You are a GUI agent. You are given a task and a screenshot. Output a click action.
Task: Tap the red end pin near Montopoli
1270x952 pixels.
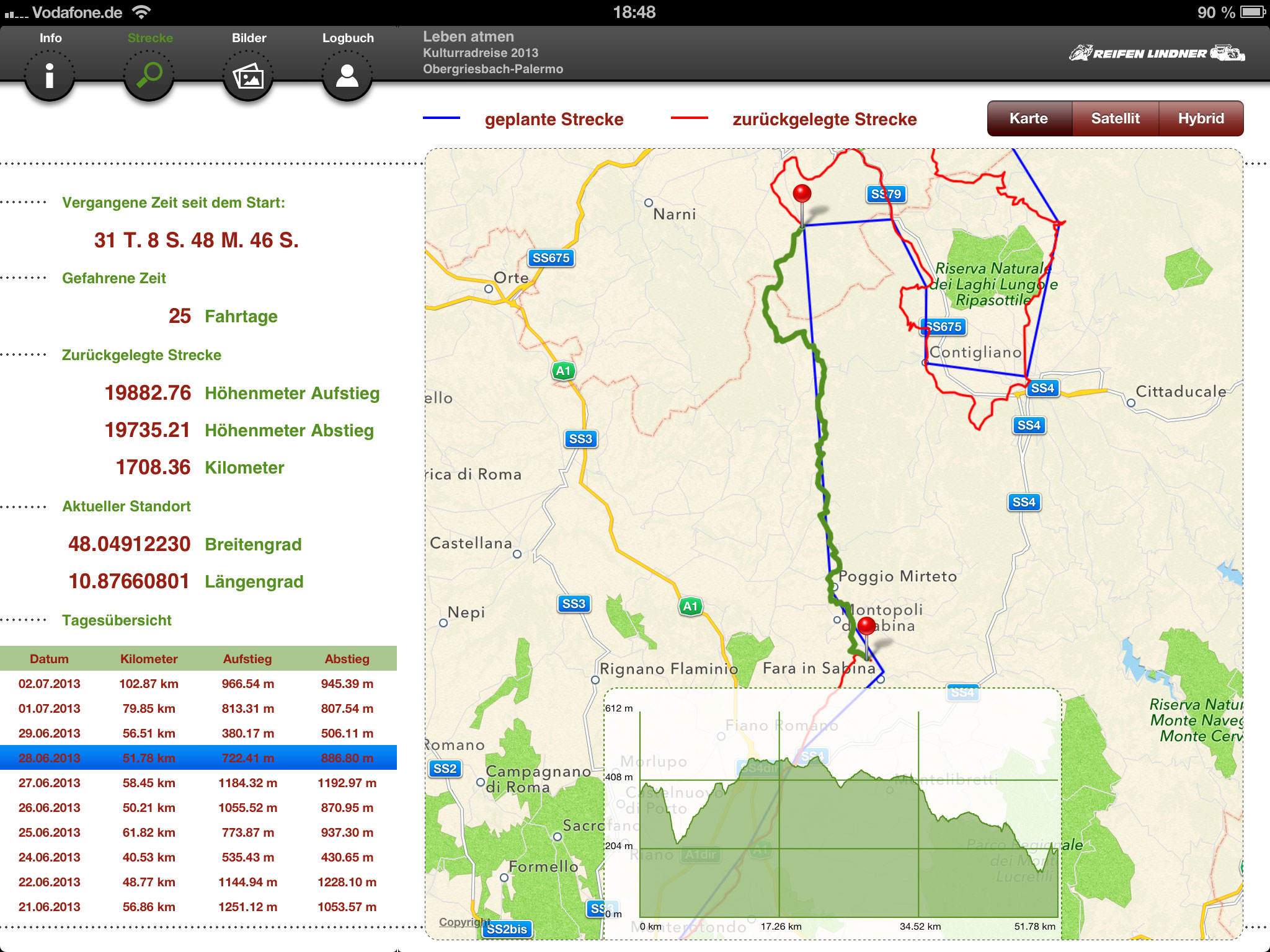[866, 627]
